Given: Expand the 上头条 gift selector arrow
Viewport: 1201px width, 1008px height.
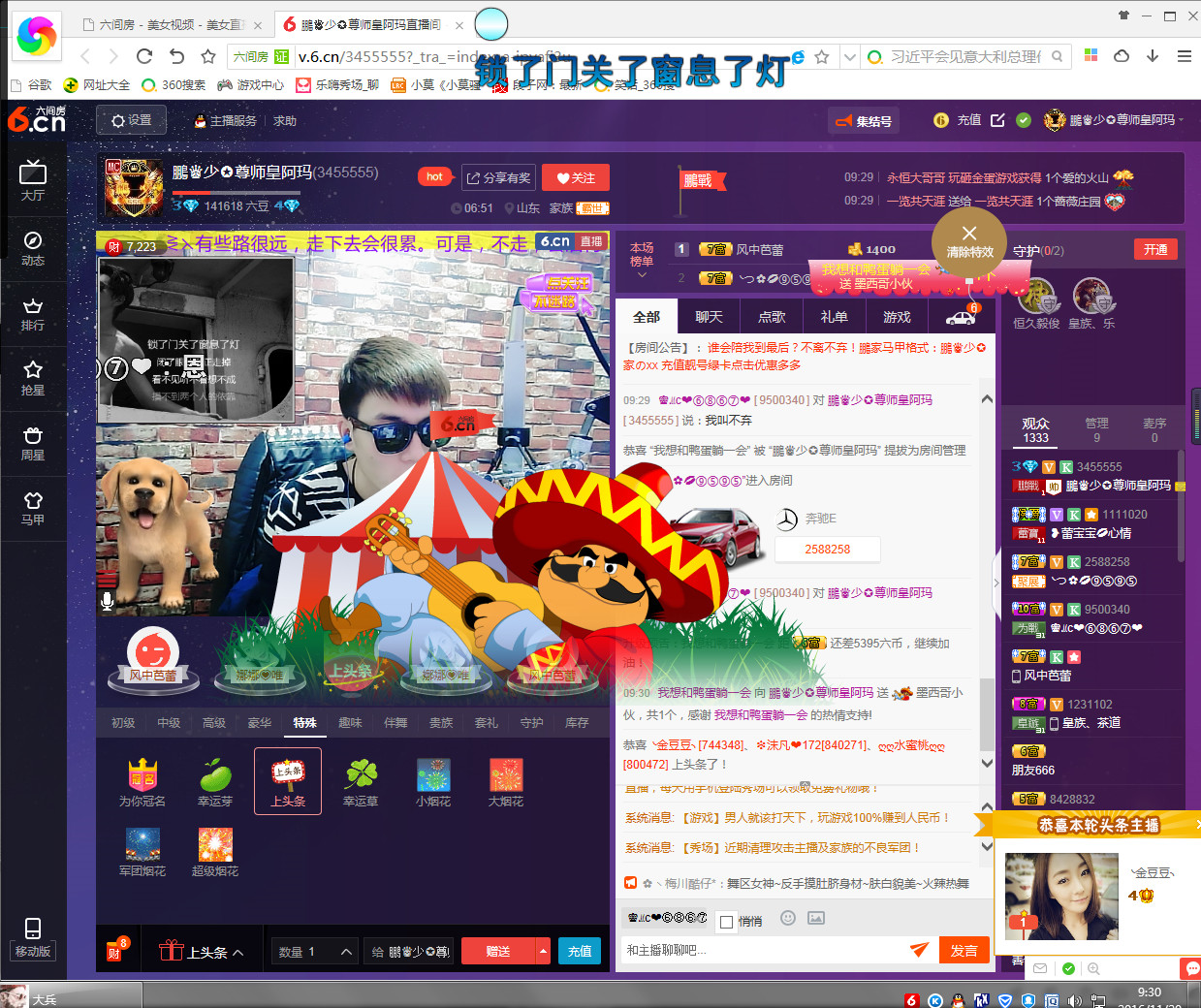Looking at the screenshot, I should click(238, 953).
